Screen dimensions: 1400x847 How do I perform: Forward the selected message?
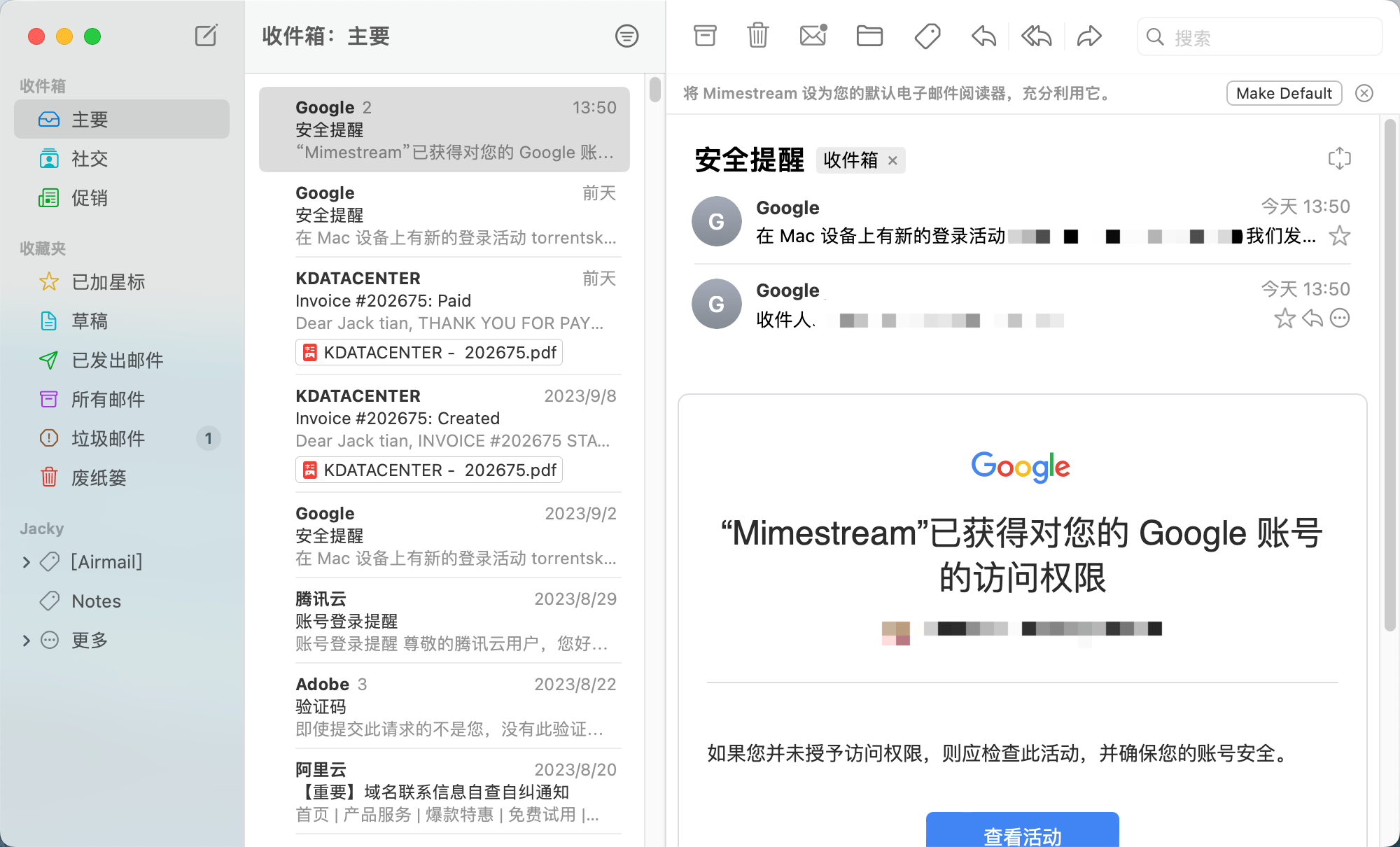click(x=1089, y=36)
